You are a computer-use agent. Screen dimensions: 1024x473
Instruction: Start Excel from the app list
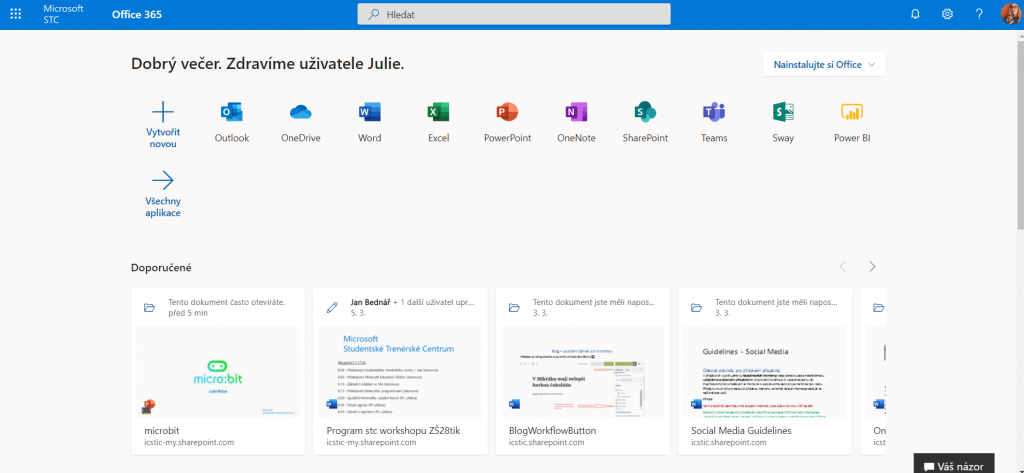click(438, 112)
